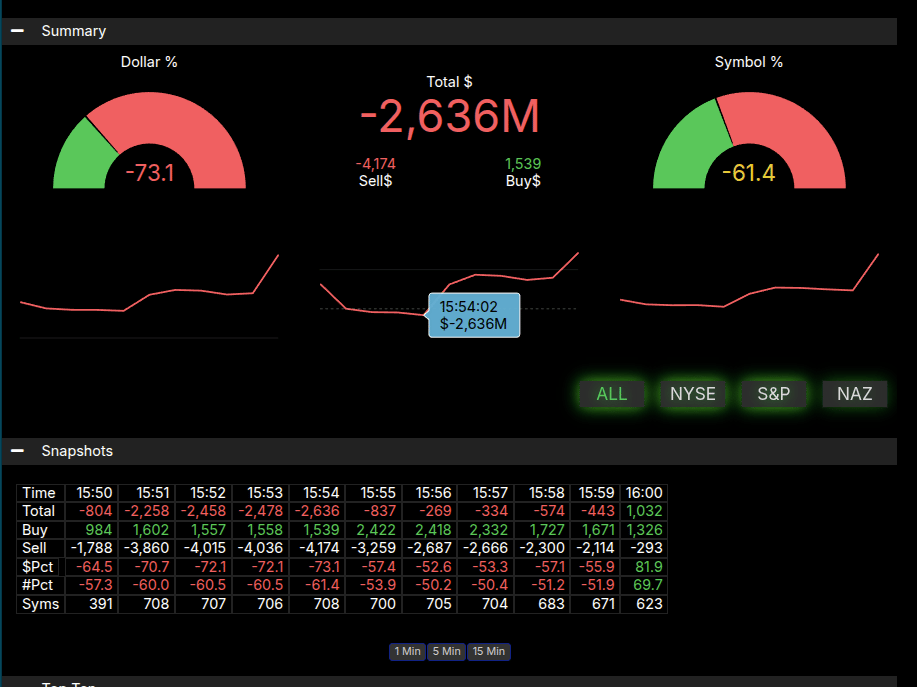Toggle the S&P market filter
The image size is (917, 687).
pos(773,394)
